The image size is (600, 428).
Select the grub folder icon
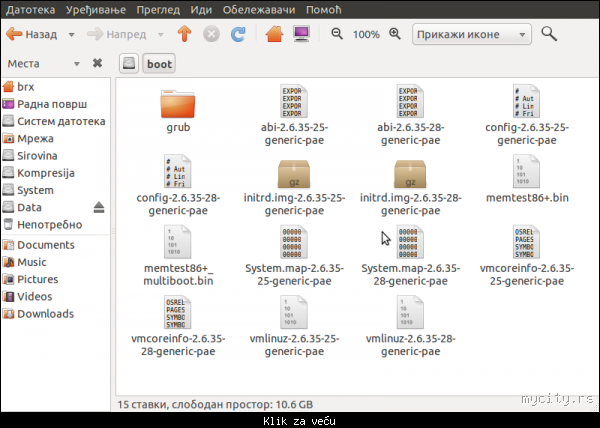[x=178, y=104]
